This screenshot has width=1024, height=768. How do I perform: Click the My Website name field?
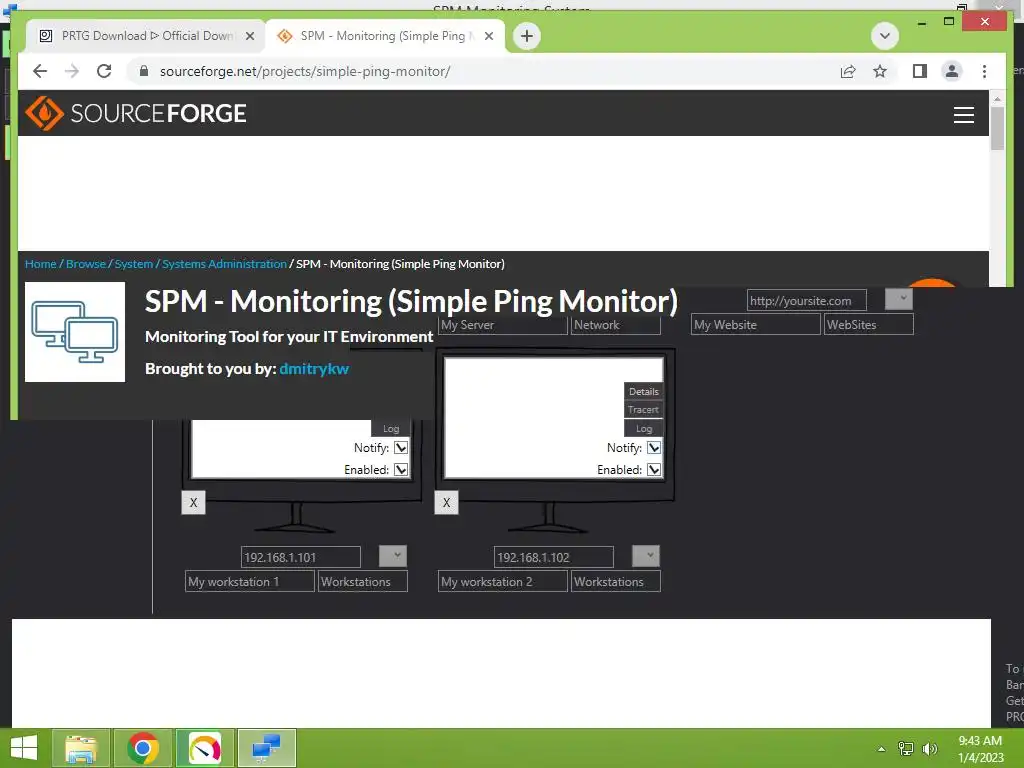pos(756,325)
